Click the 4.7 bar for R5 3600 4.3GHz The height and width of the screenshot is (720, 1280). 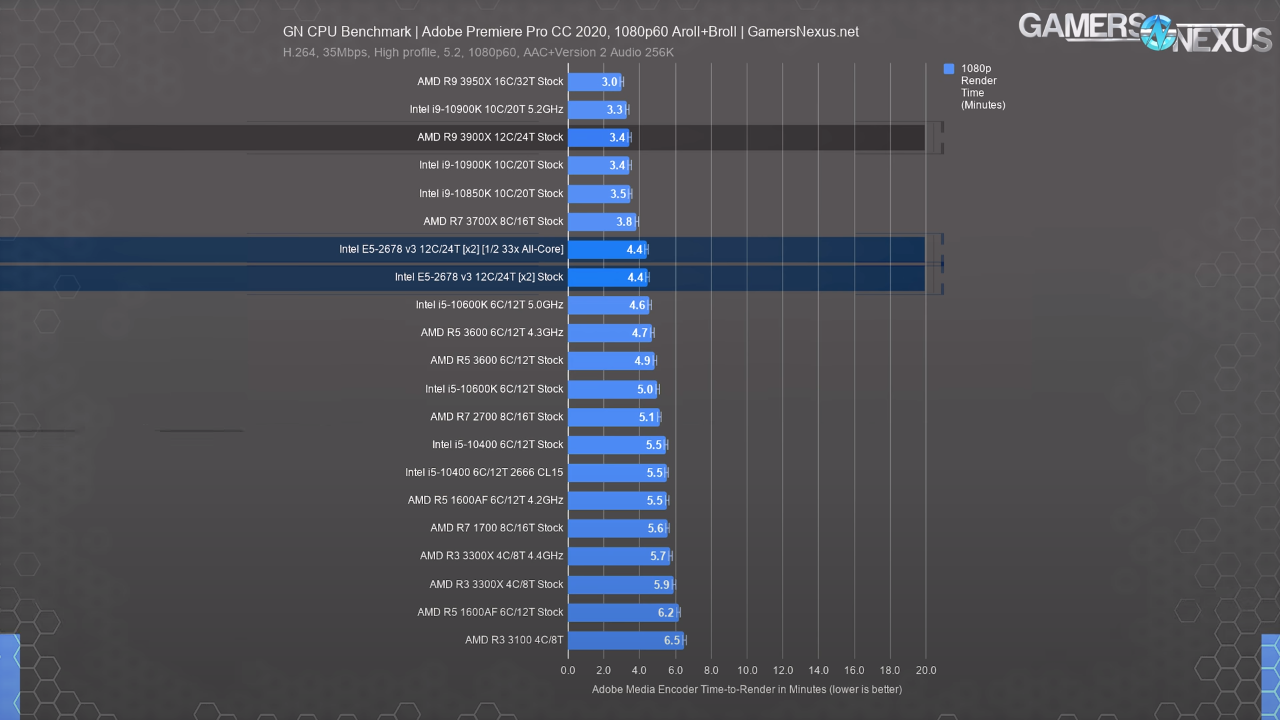tap(610, 333)
